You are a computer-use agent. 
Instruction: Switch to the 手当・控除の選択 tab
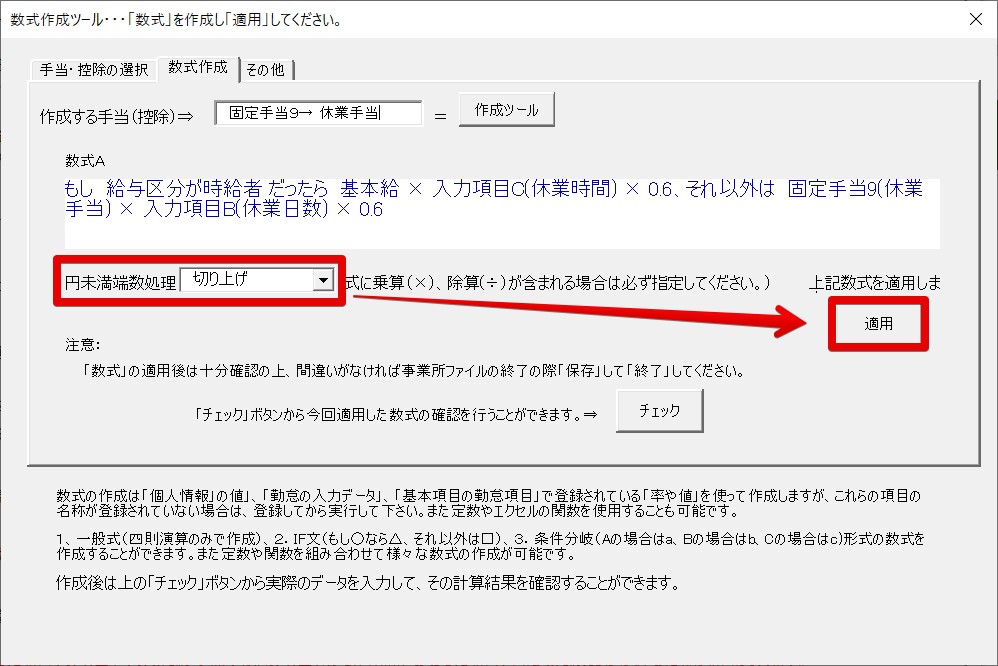pyautogui.click(x=93, y=69)
